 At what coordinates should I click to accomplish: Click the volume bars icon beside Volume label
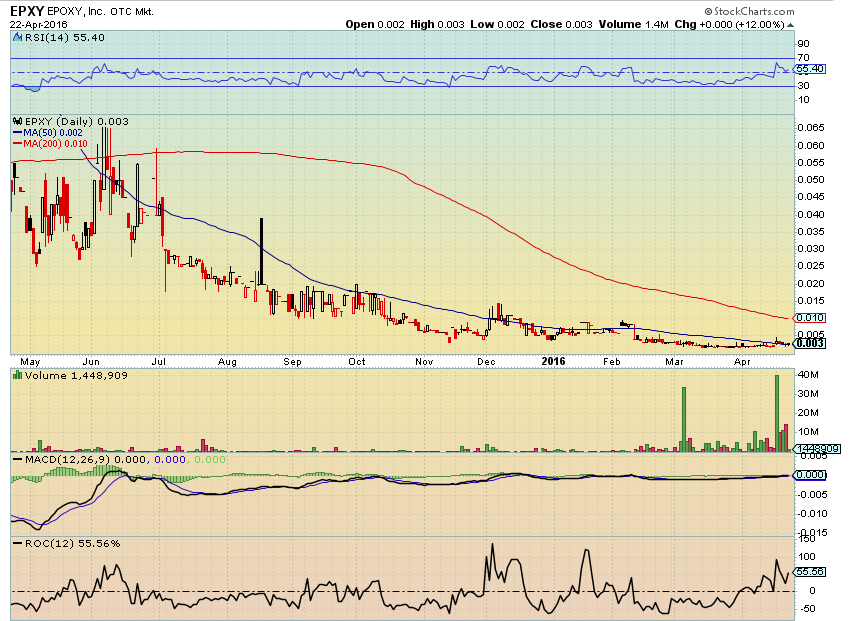click(x=17, y=375)
